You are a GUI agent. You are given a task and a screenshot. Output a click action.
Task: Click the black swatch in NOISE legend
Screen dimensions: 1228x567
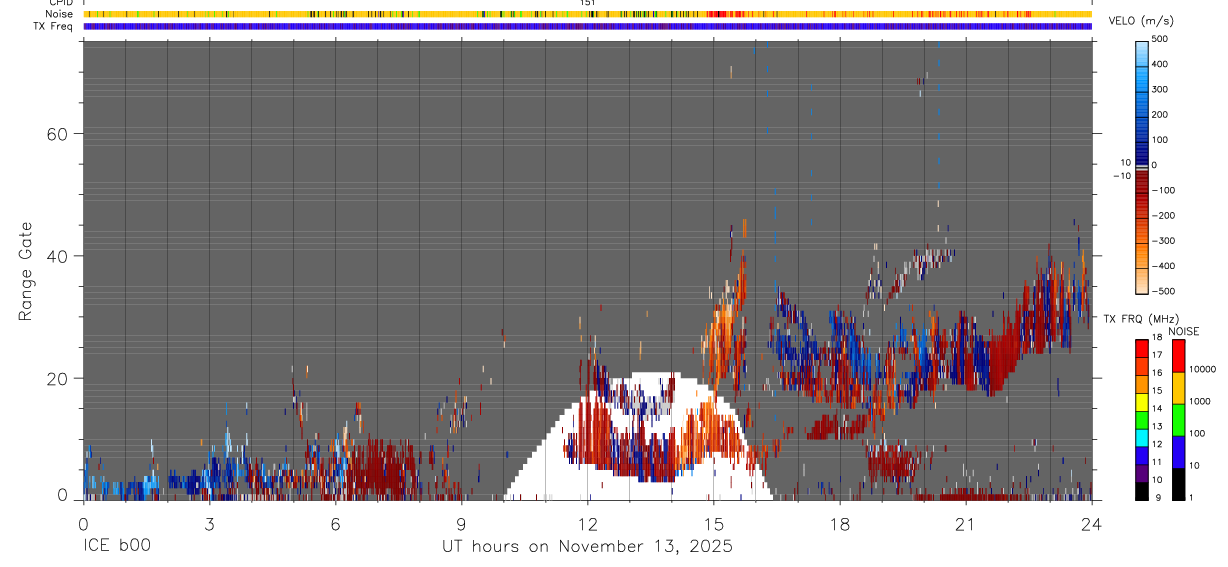tap(1177, 484)
